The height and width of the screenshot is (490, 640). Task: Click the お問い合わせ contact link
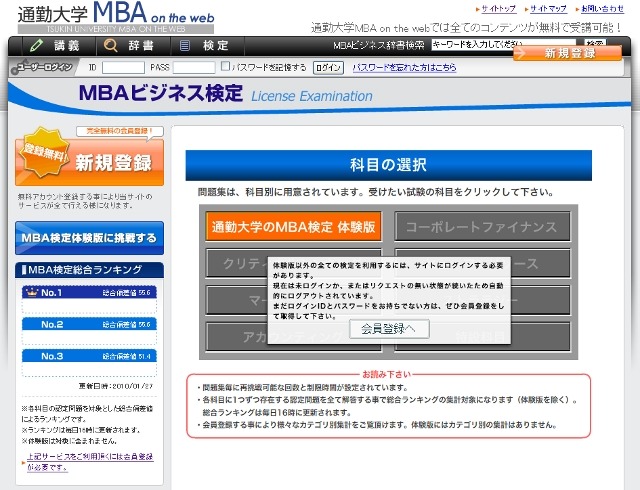pos(603,8)
